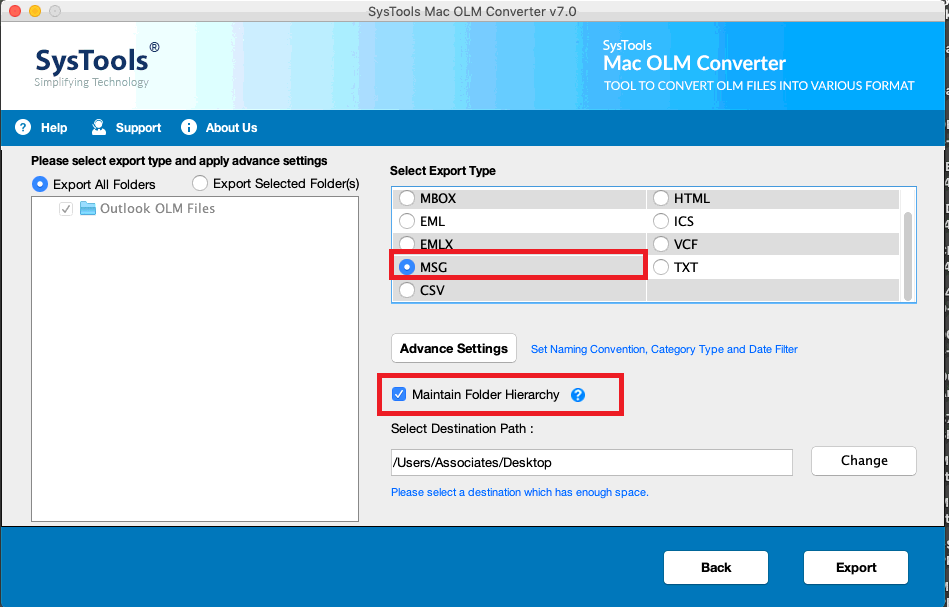Choose EMLX export type
The height and width of the screenshot is (607, 949).
click(407, 243)
